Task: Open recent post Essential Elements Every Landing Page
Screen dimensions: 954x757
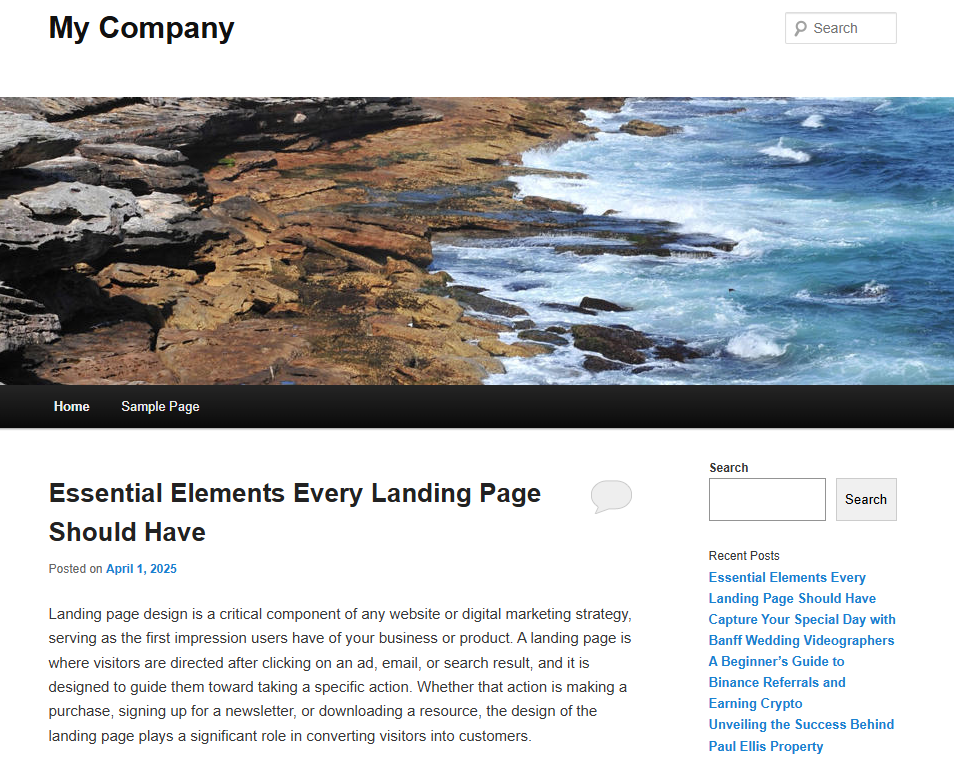Action: click(792, 588)
